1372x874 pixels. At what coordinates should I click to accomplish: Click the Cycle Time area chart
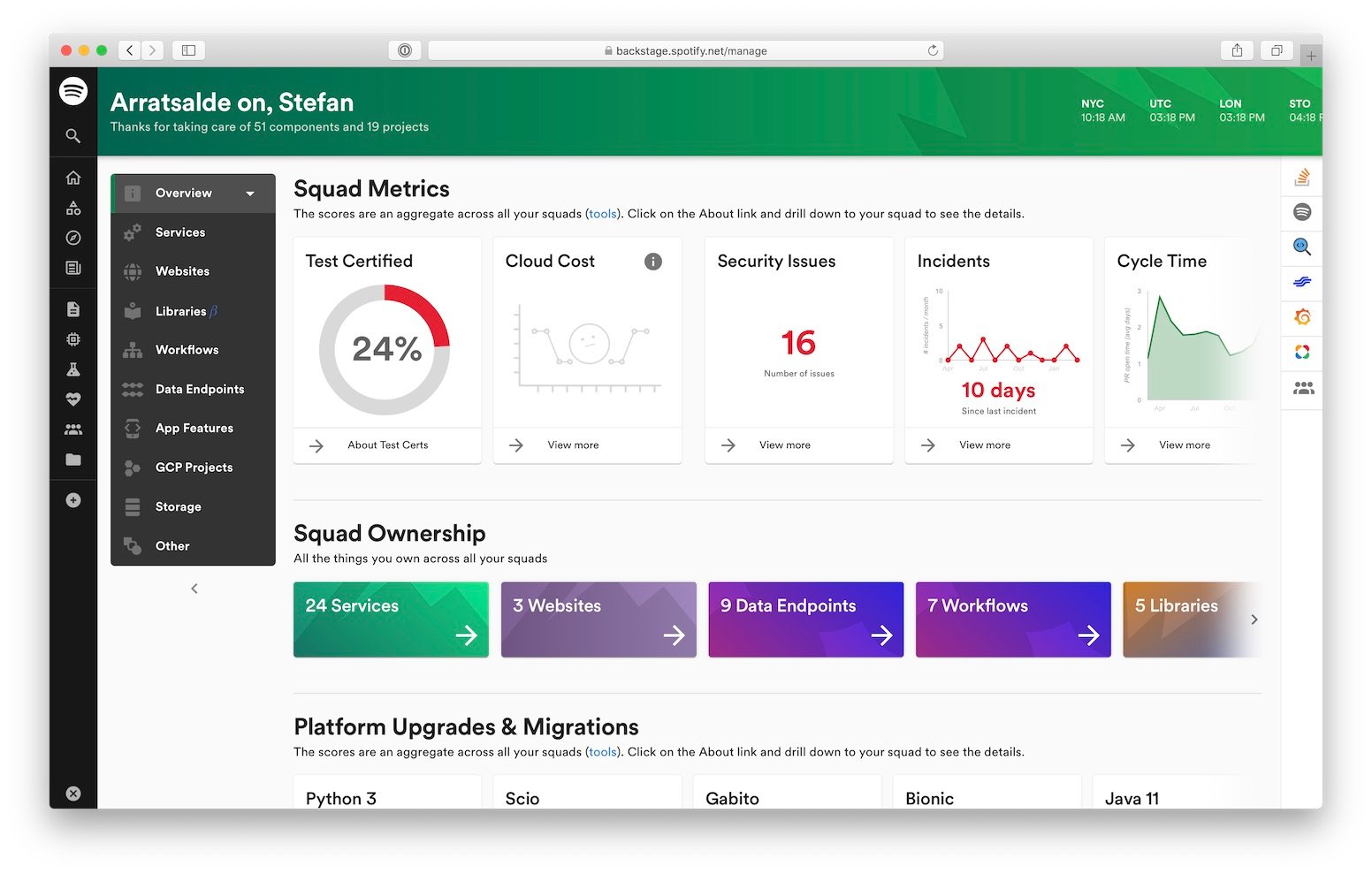[x=1191, y=347]
